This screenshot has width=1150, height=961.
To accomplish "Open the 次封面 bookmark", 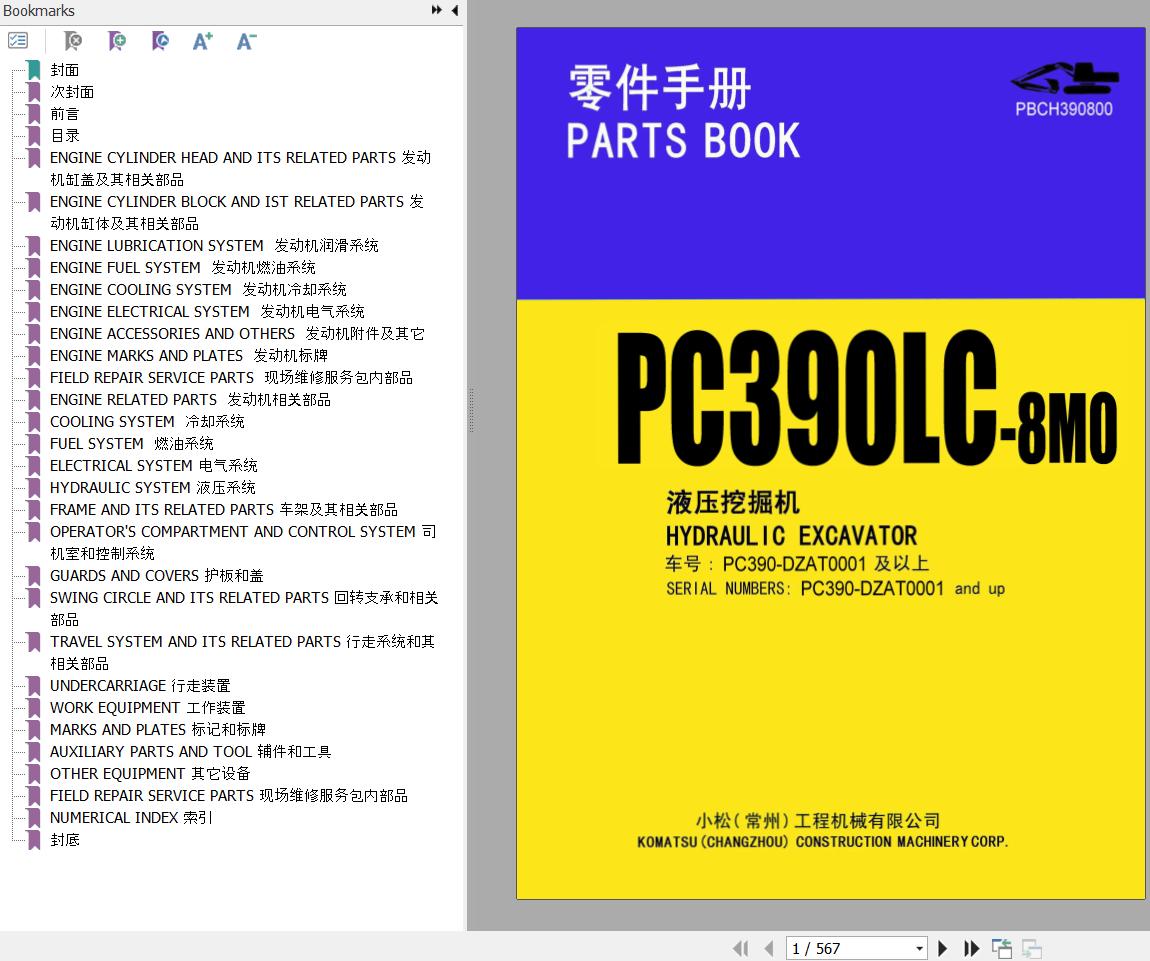I will pyautogui.click(x=72, y=92).
